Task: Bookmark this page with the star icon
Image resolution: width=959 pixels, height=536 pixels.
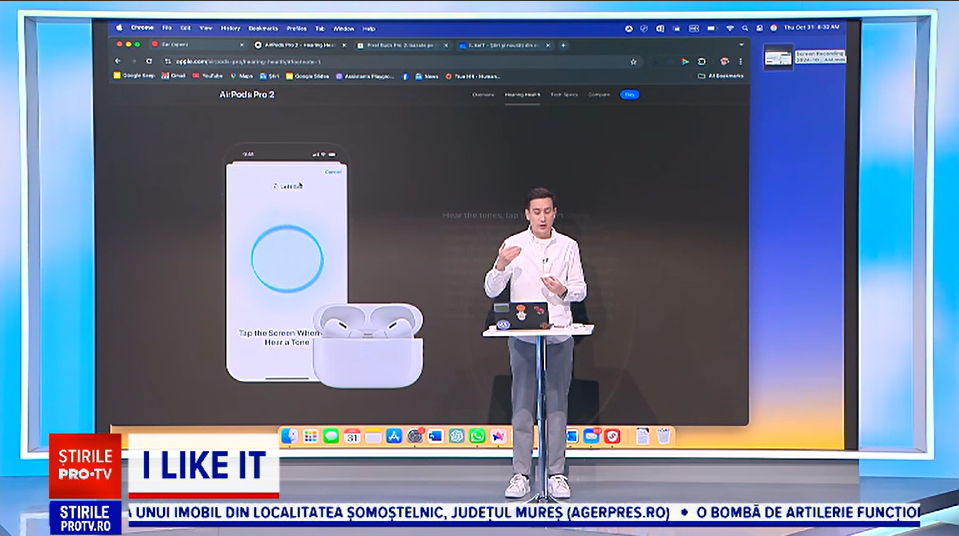Action: point(633,61)
